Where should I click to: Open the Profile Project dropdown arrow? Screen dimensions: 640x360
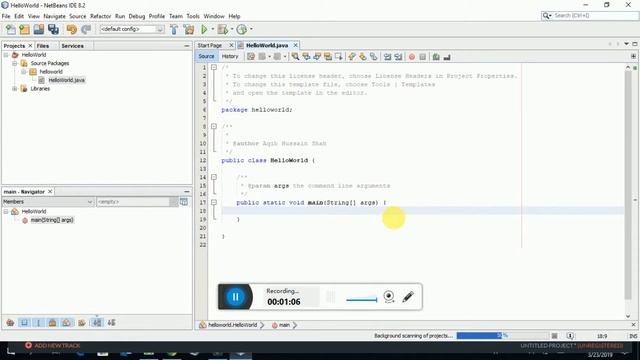[251, 29]
